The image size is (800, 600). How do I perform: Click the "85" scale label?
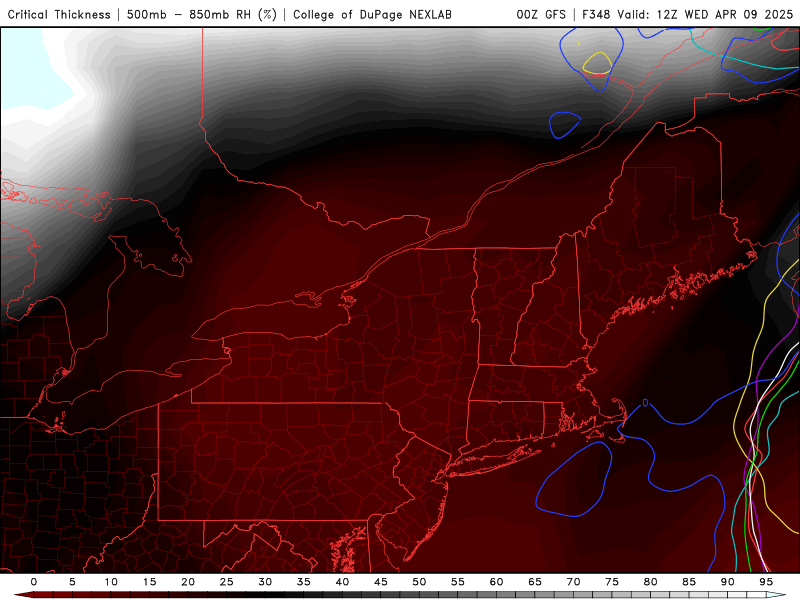(689, 582)
